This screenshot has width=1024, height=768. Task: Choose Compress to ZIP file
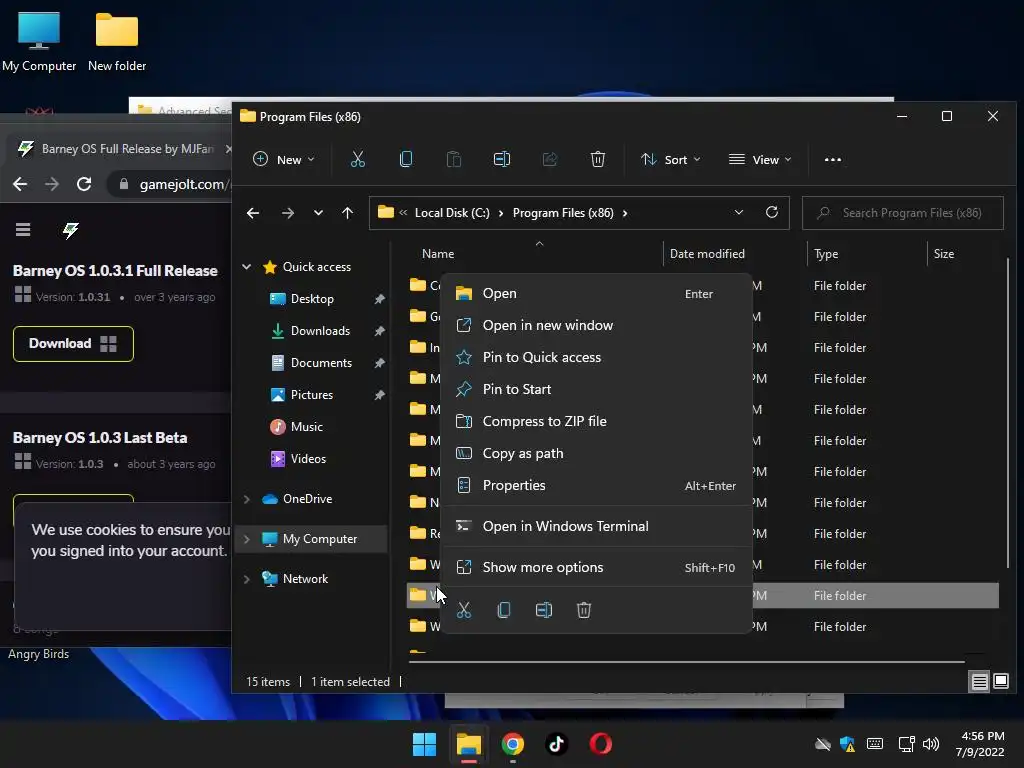(596, 421)
